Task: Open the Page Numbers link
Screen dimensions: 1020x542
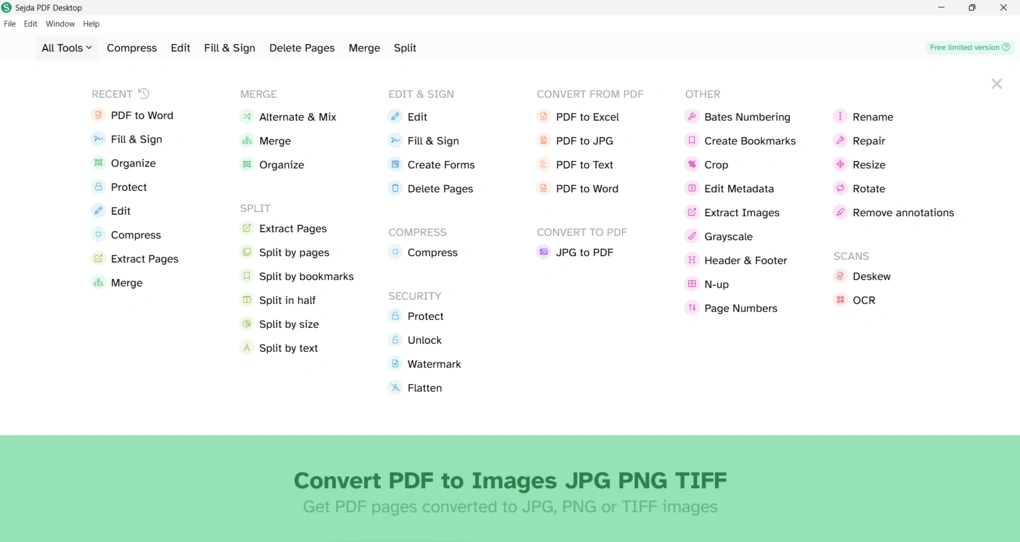Action: click(x=740, y=308)
